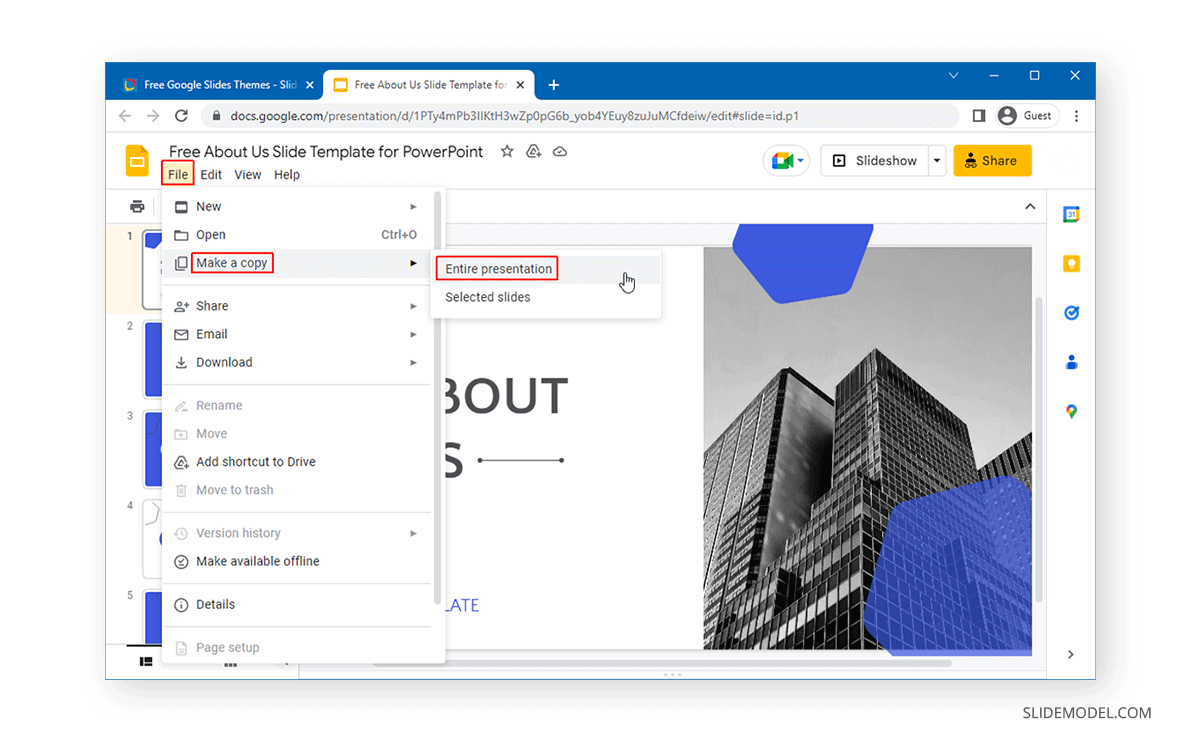Star this presentation

pos(507,151)
